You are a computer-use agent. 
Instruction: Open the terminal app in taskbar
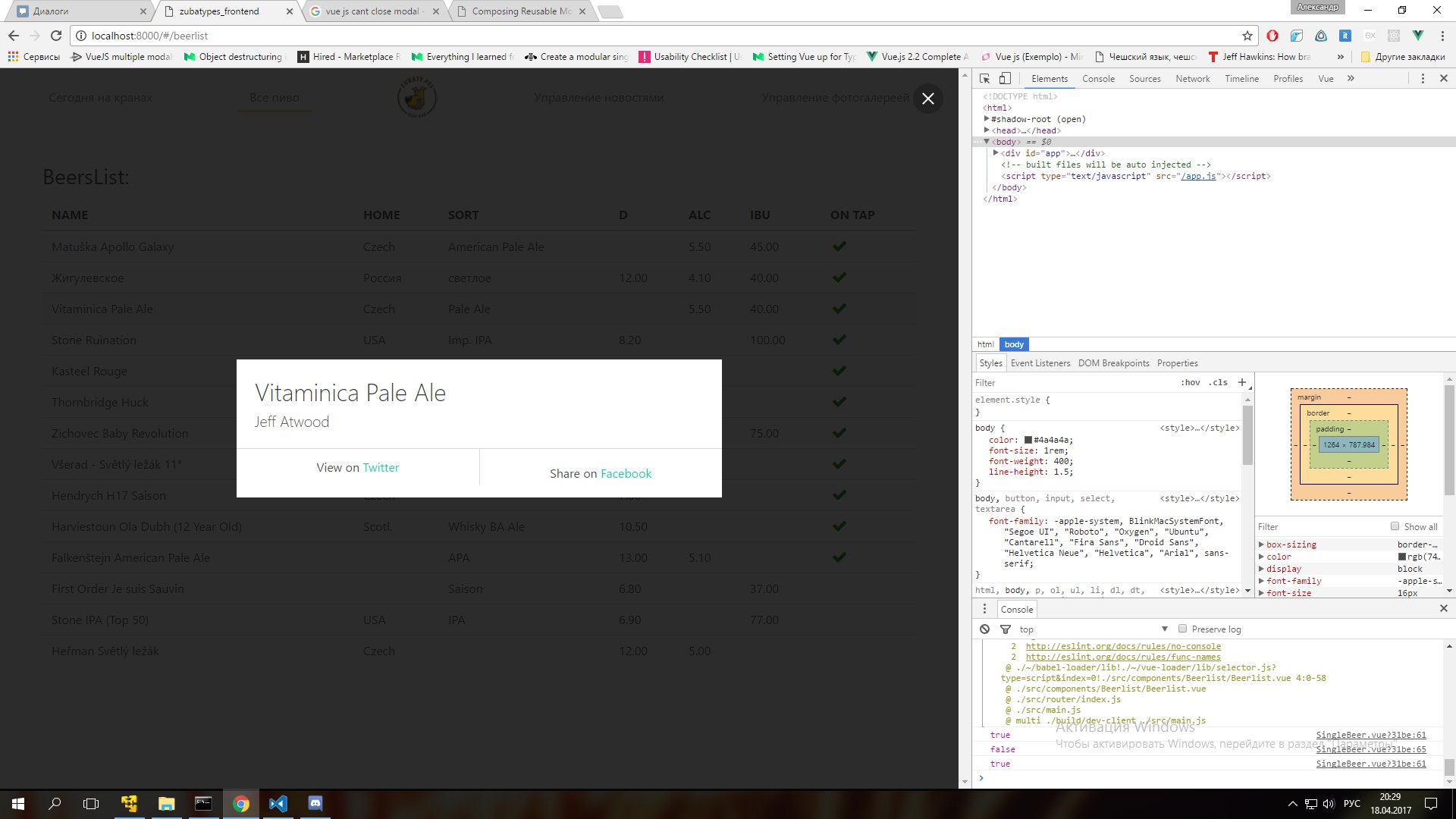(203, 804)
